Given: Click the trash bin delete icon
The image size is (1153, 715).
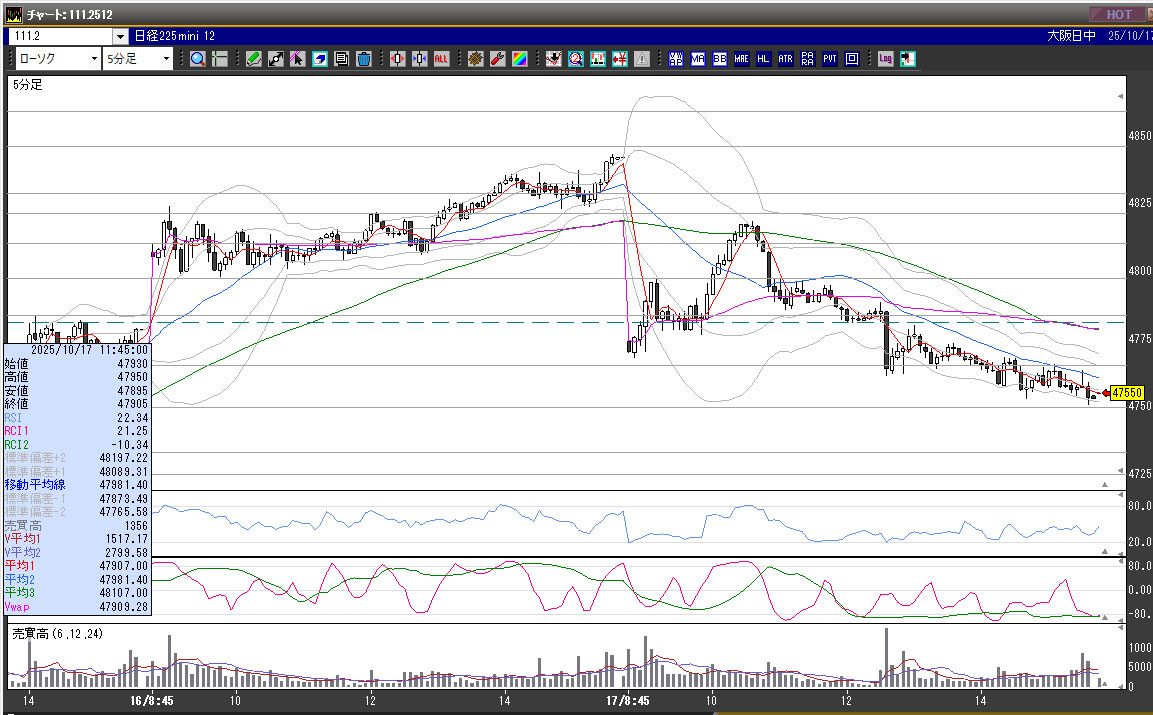Looking at the screenshot, I should point(363,59).
